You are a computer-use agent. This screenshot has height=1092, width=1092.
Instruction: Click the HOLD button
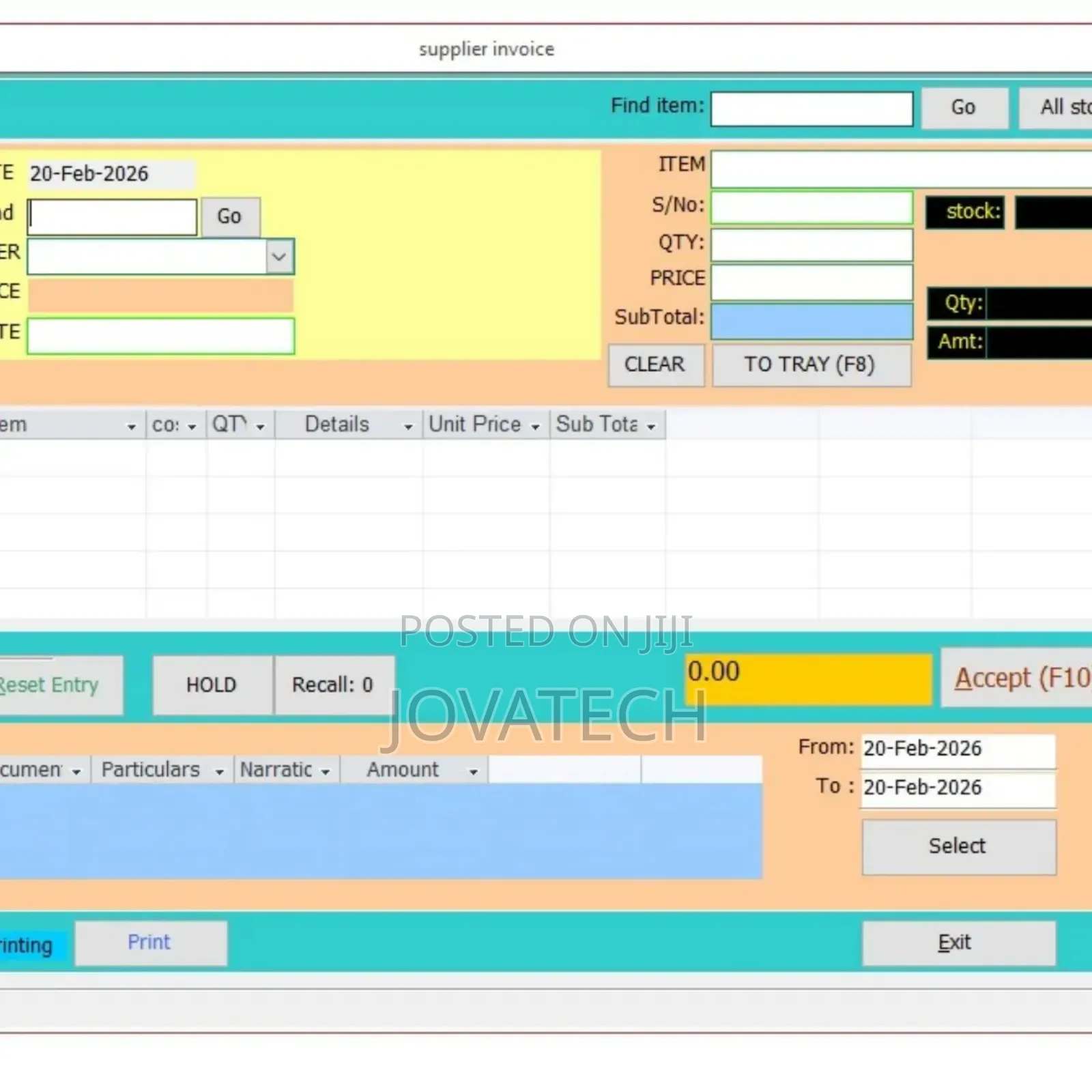212,685
